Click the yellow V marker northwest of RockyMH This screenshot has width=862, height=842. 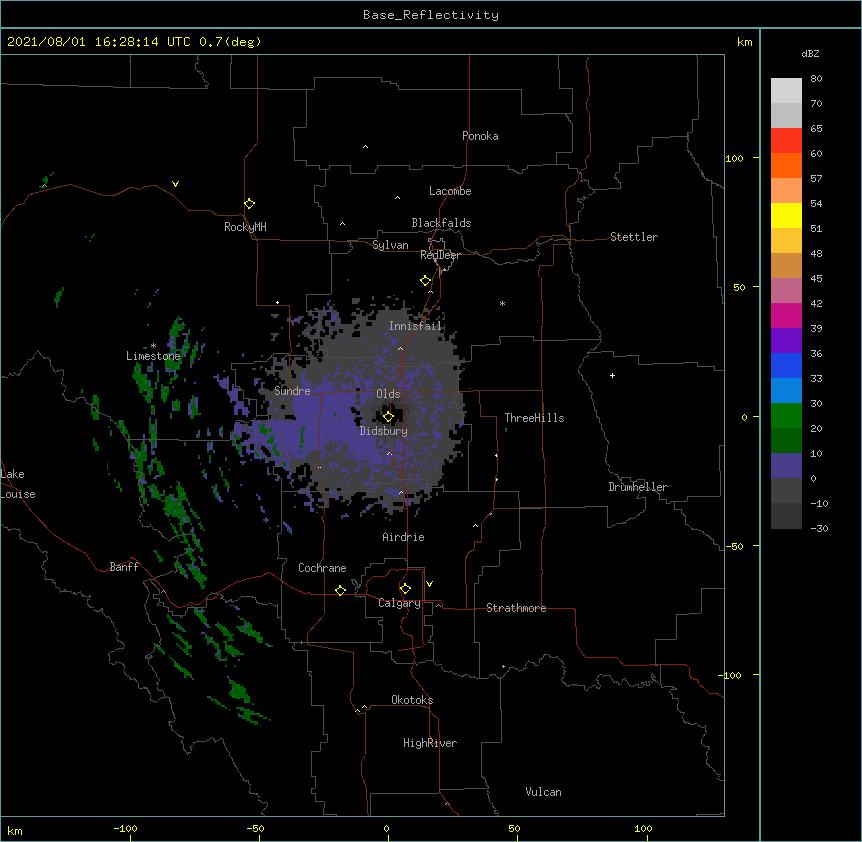click(175, 184)
